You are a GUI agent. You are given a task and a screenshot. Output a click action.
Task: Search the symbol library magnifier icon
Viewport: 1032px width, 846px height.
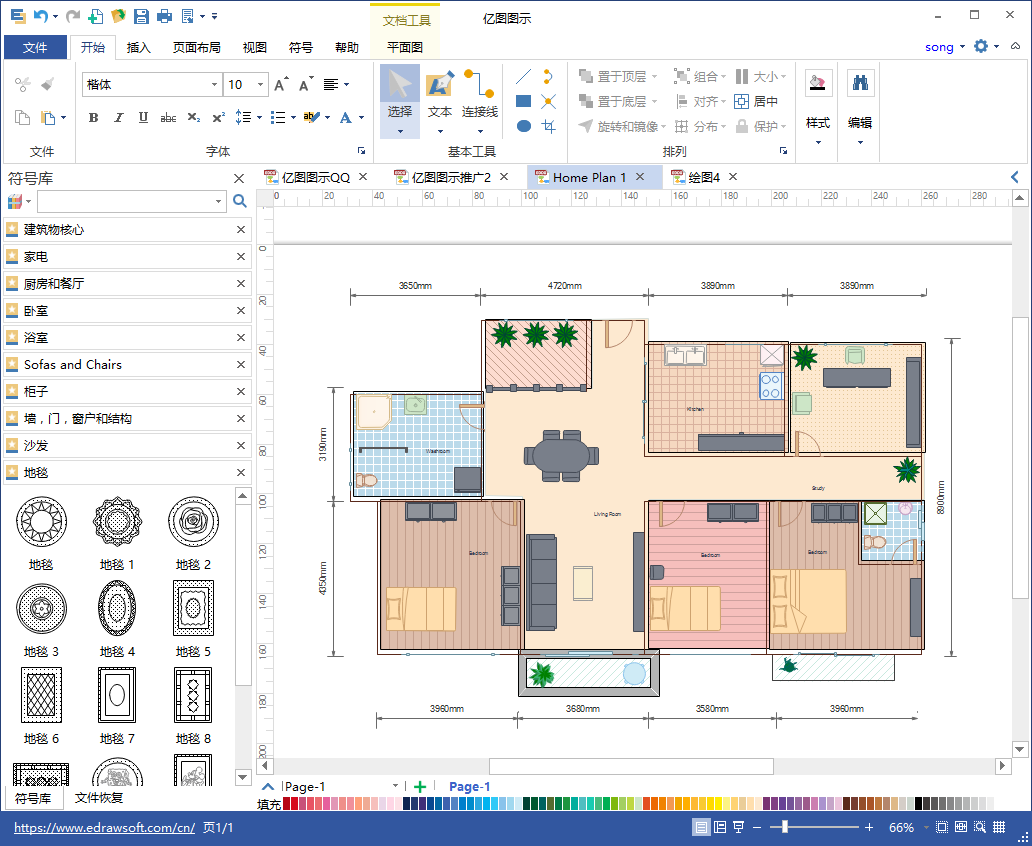240,202
